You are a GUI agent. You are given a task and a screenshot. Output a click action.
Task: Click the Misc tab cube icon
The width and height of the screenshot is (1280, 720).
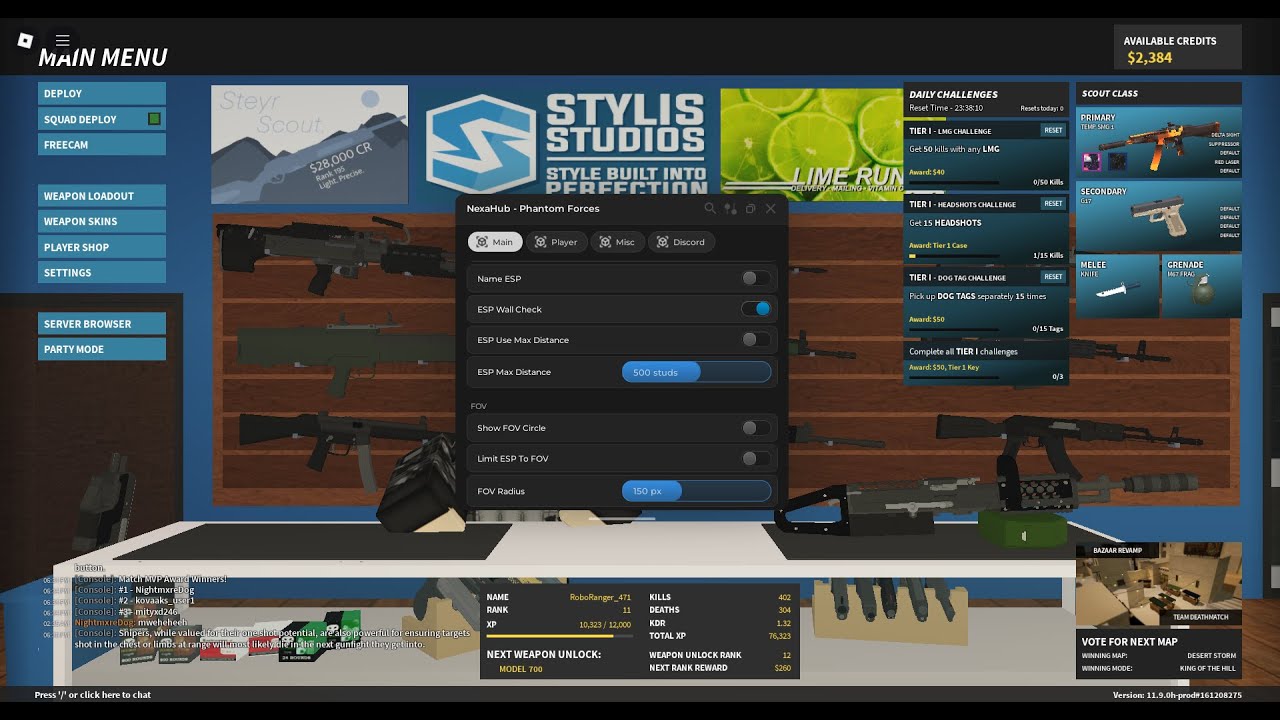605,242
